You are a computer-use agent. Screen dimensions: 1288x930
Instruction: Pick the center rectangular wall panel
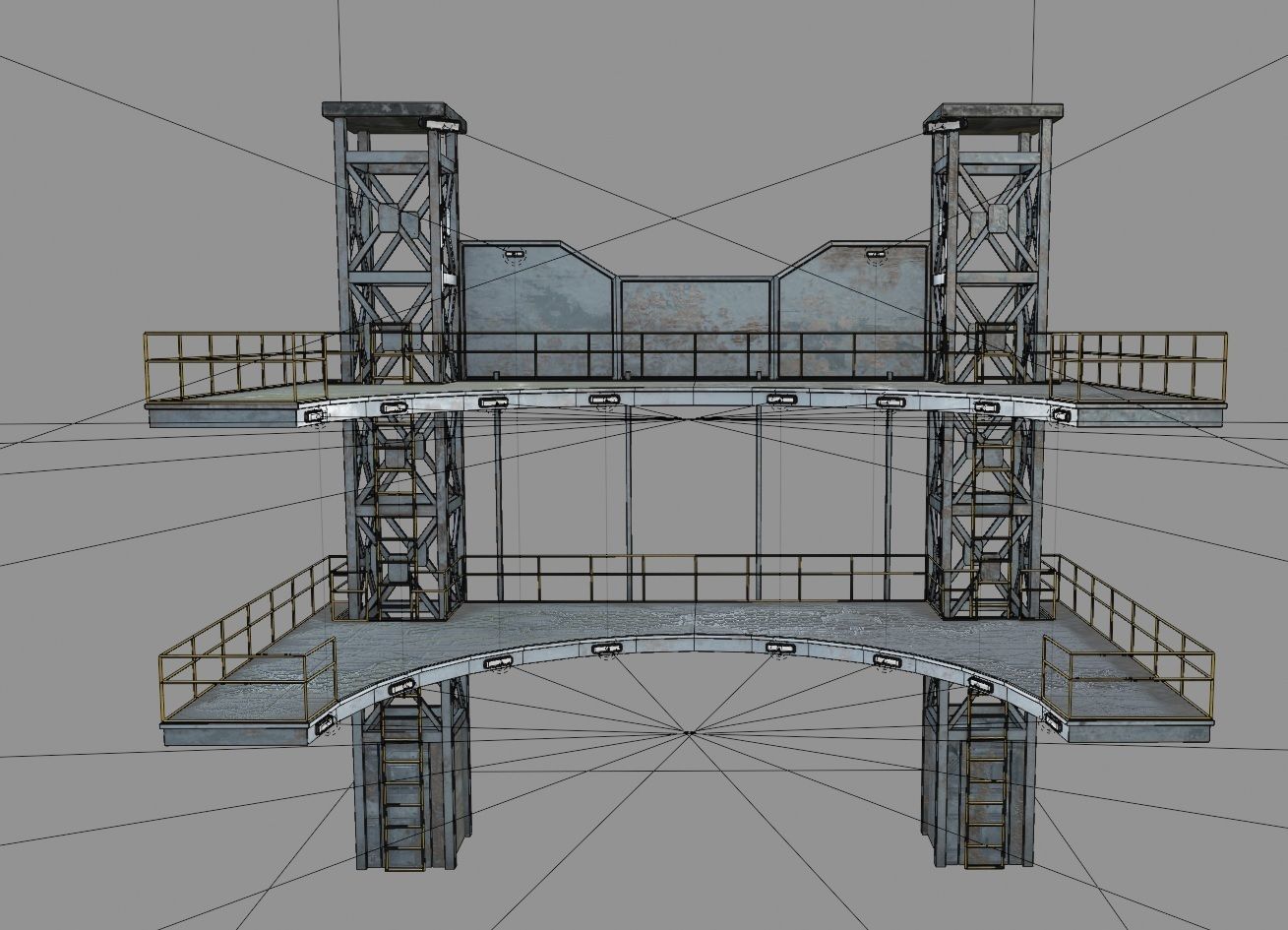696,328
